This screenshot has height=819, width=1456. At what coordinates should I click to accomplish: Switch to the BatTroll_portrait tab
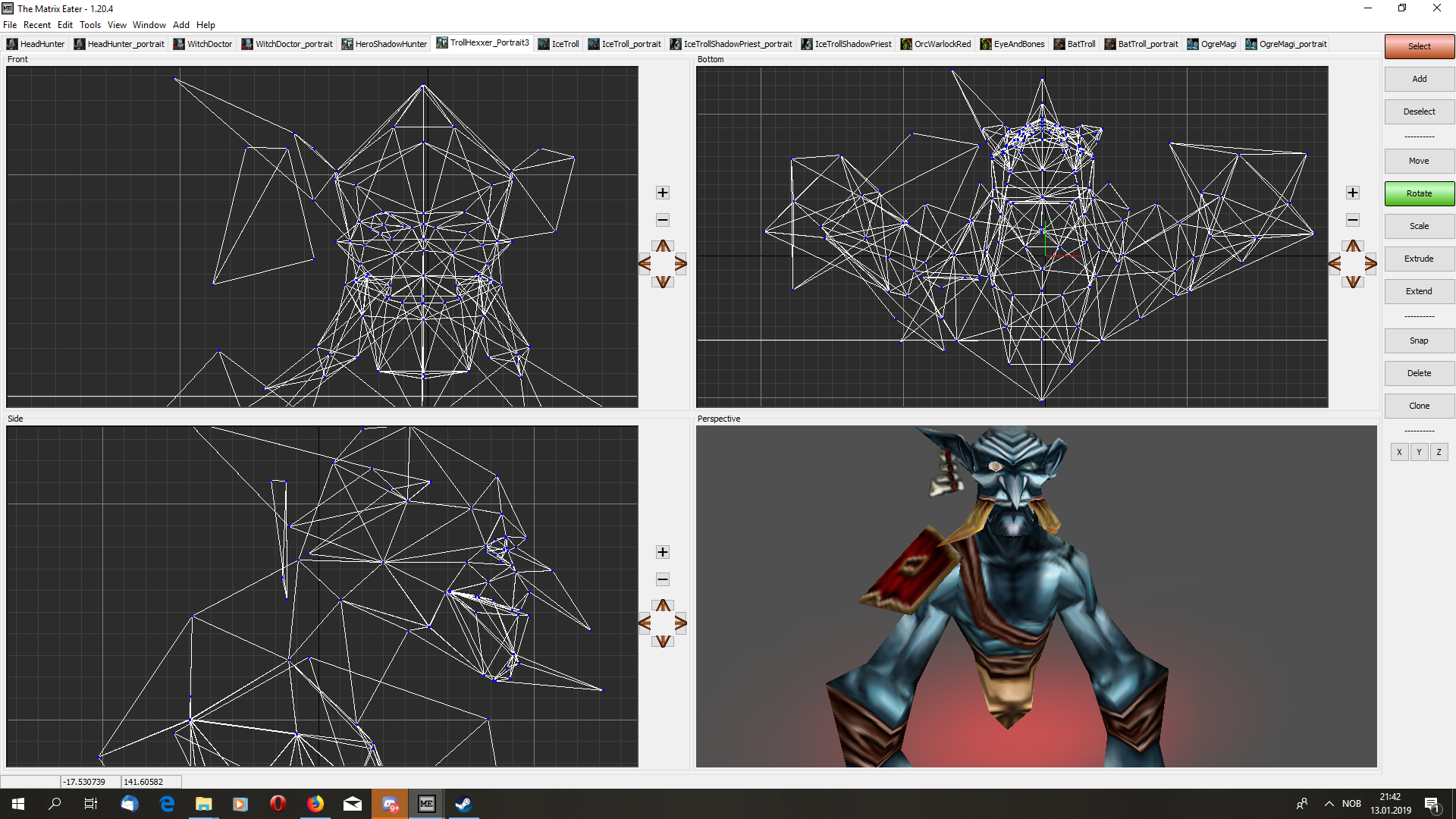[1141, 44]
